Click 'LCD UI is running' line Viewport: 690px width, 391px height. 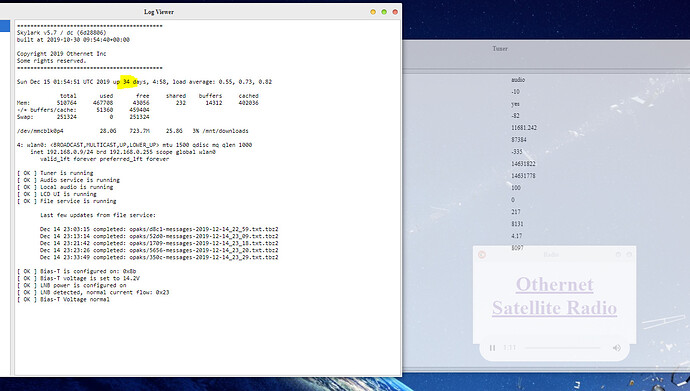[x=57, y=194]
